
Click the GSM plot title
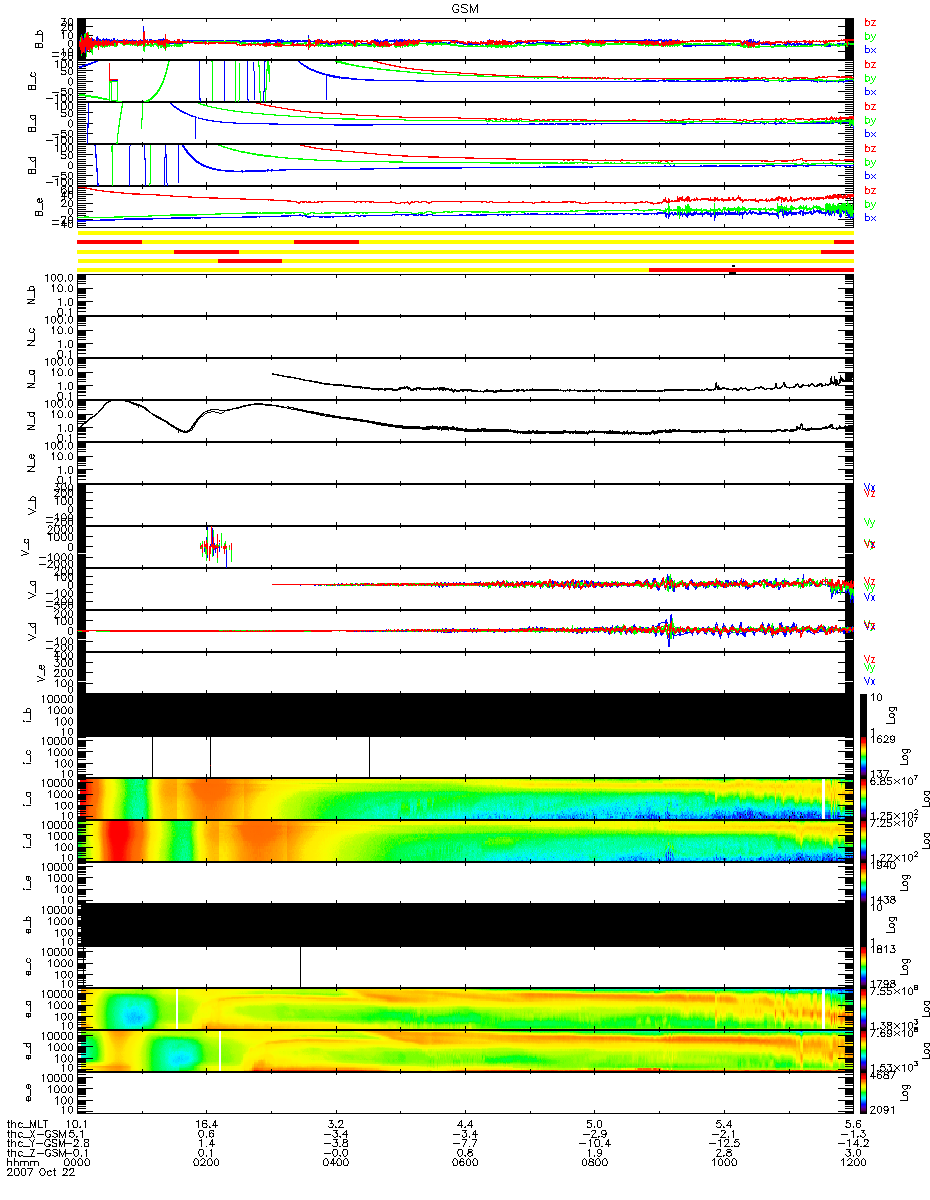pos(464,7)
